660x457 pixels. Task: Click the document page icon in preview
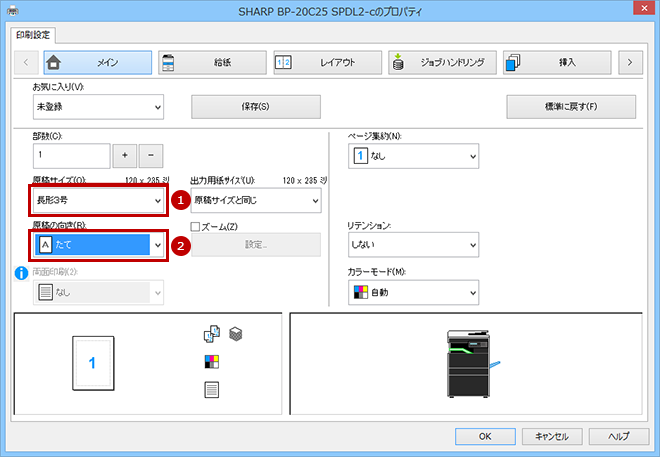tap(212, 390)
